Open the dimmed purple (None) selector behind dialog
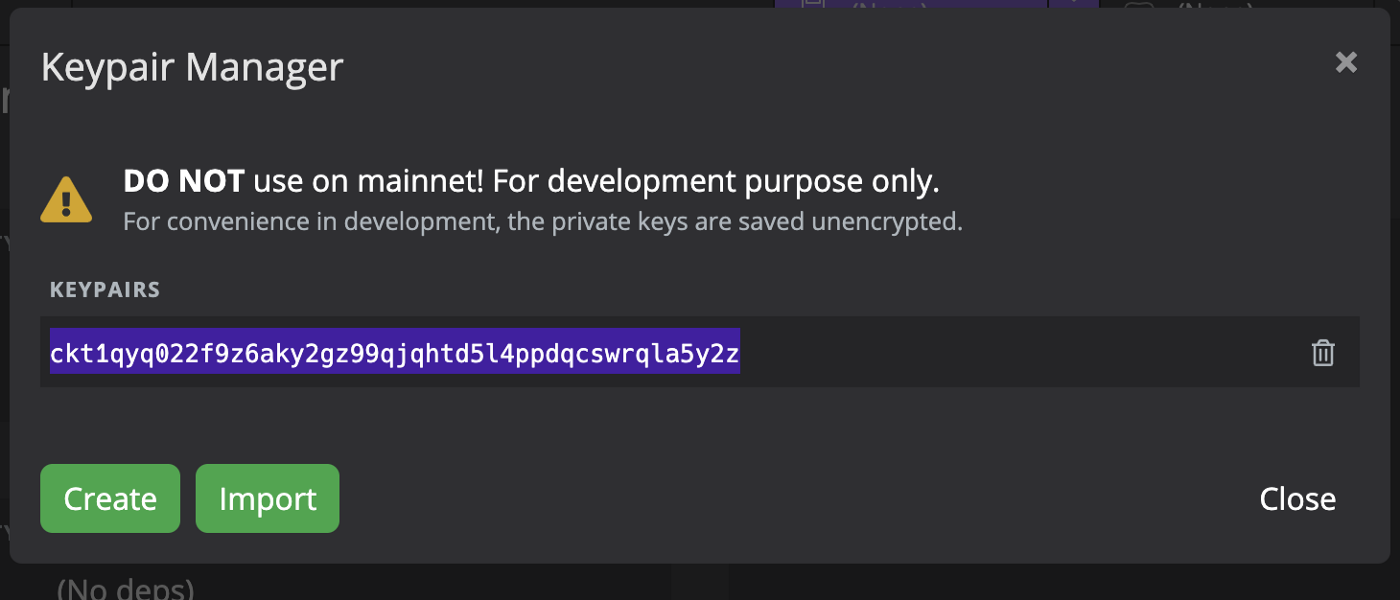 pos(910,4)
